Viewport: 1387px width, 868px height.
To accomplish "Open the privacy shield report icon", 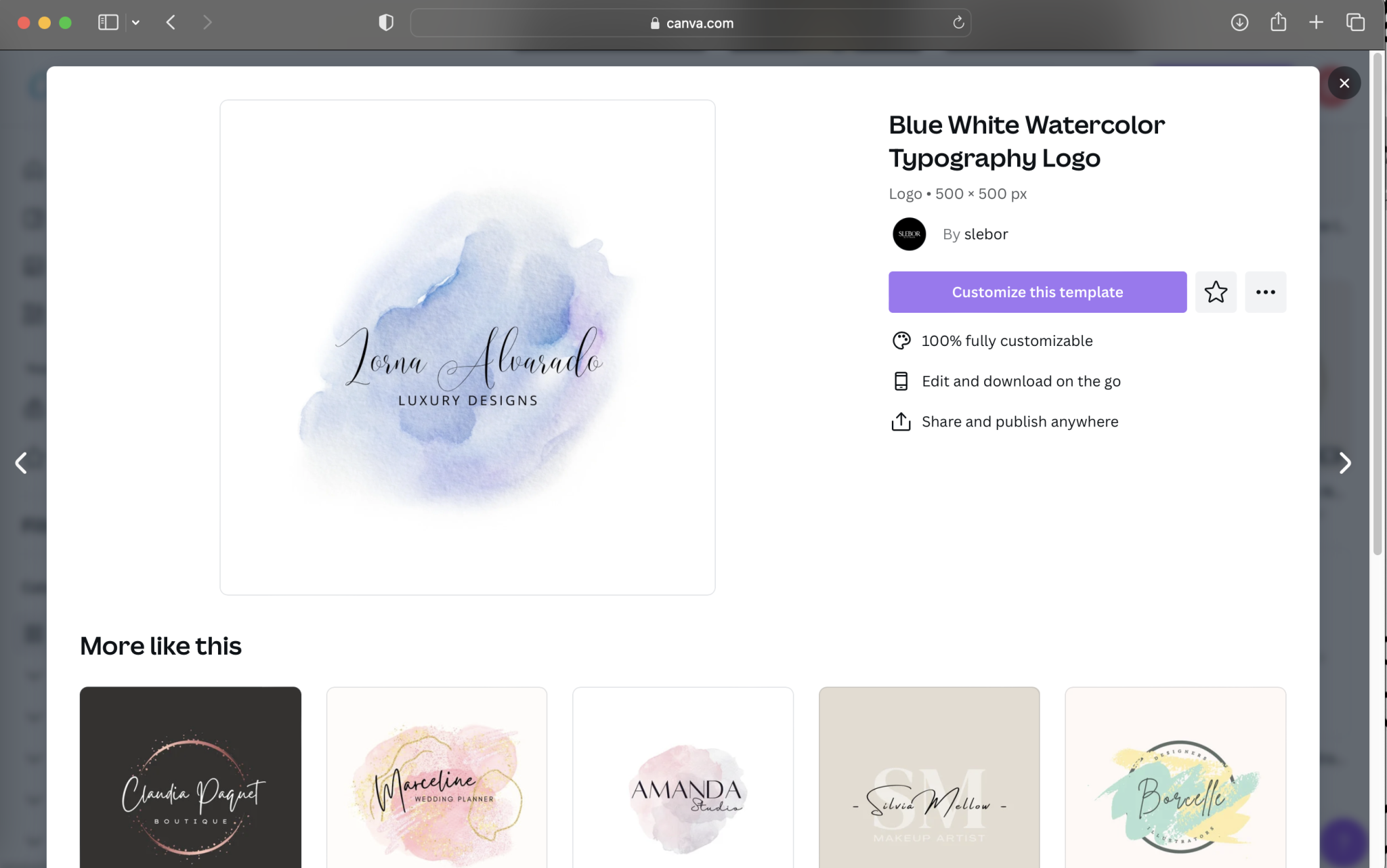I will tap(386, 22).
